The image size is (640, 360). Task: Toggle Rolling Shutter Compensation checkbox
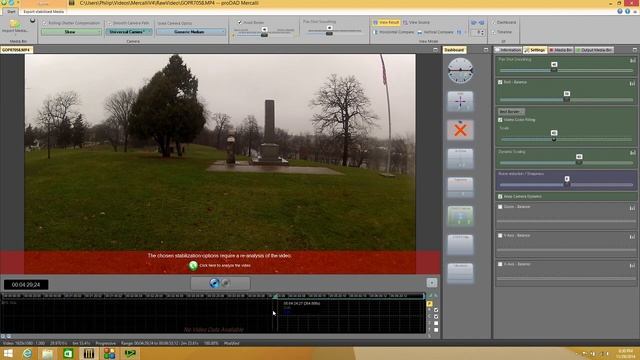(44, 23)
